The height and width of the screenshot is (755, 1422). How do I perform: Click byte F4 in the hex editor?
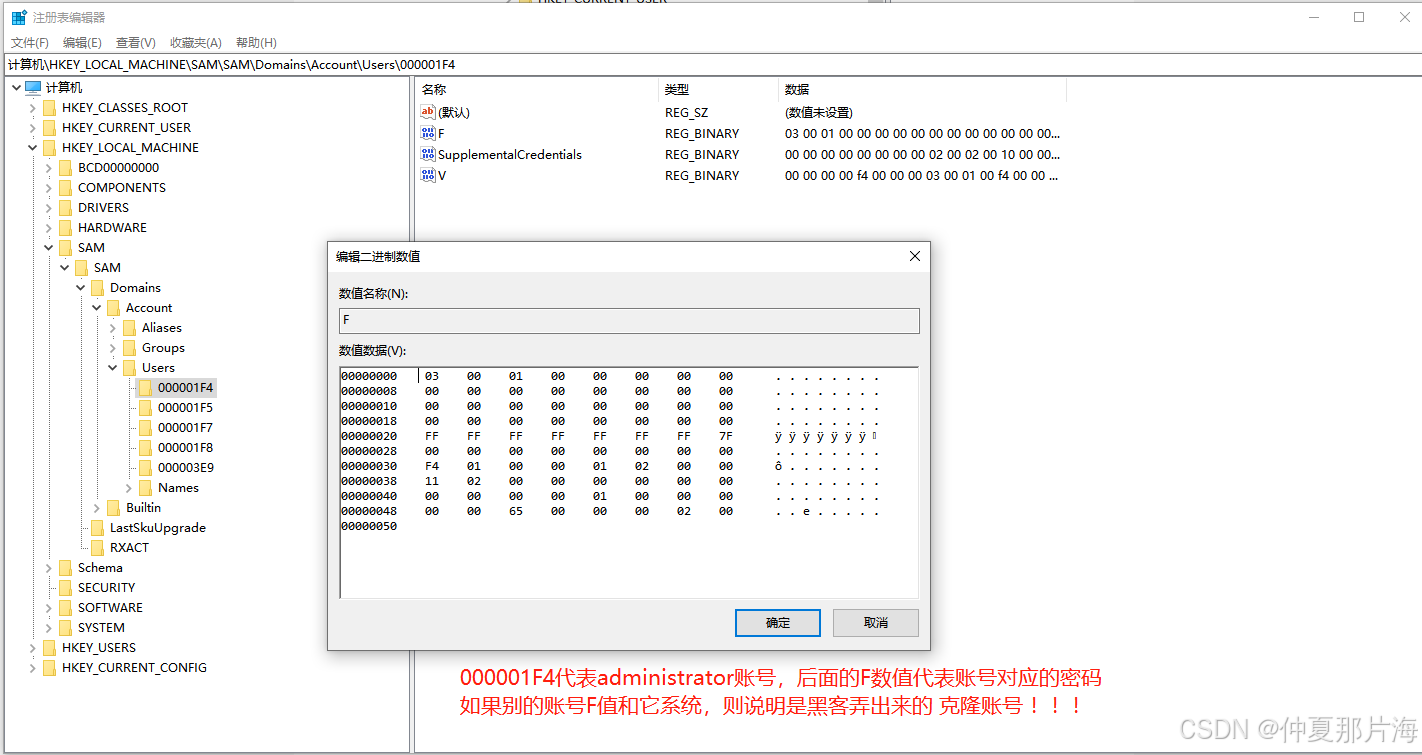[432, 466]
